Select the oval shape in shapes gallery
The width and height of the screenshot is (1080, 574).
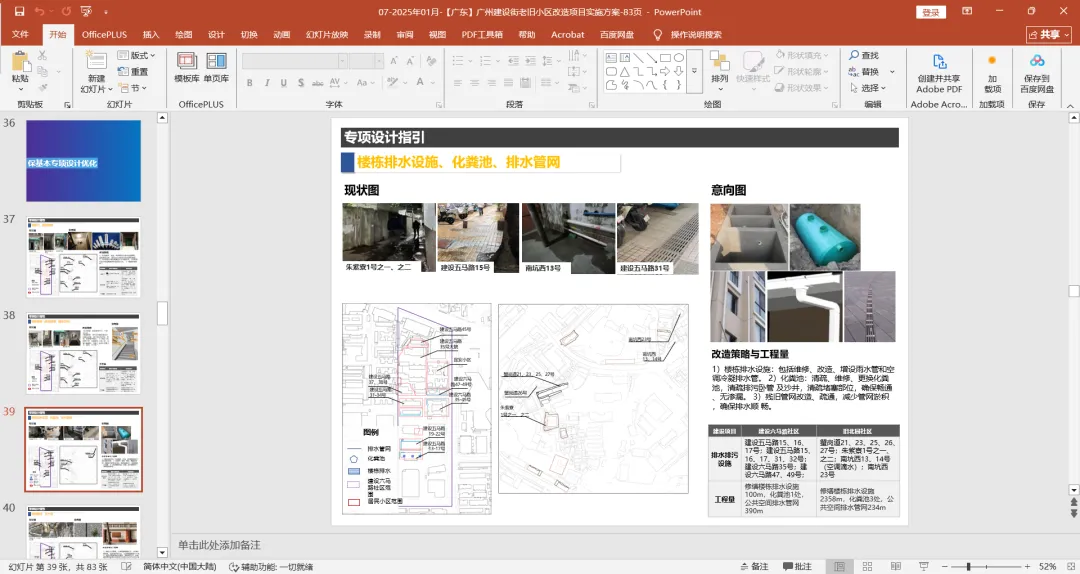pyautogui.click(x=678, y=58)
